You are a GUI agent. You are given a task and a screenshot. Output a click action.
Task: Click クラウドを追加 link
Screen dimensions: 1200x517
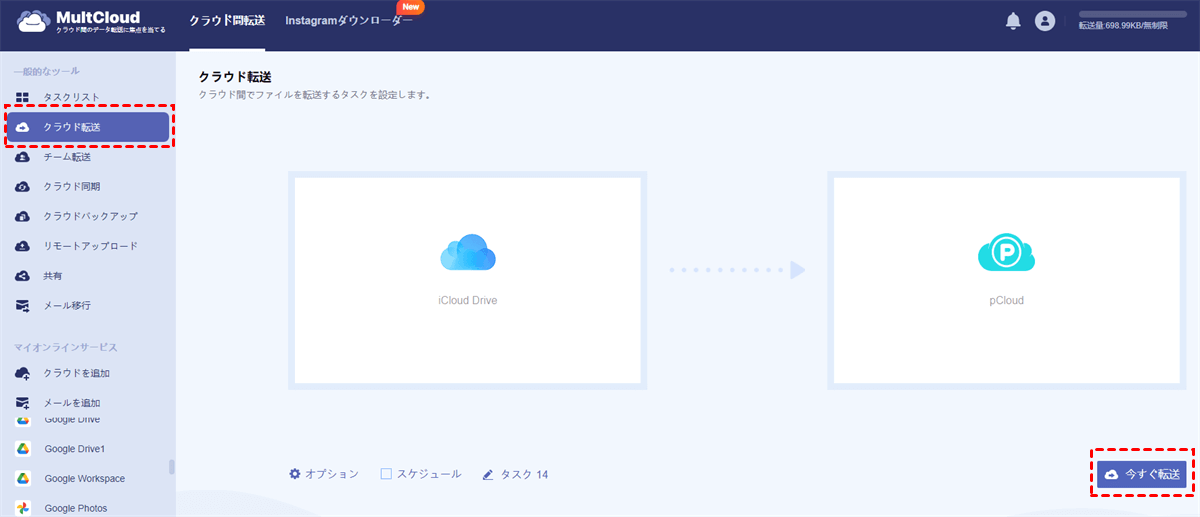(x=76, y=373)
